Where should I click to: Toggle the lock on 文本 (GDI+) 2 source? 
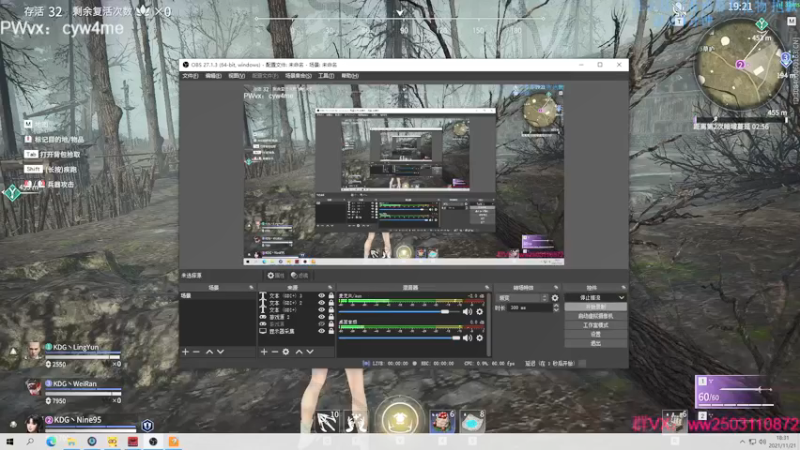(331, 303)
